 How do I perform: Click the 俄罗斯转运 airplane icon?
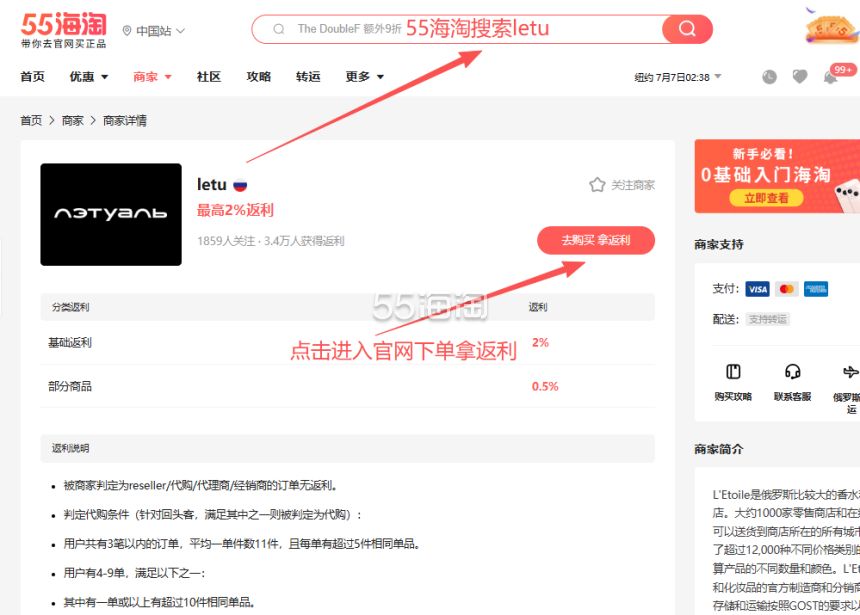[x=850, y=371]
